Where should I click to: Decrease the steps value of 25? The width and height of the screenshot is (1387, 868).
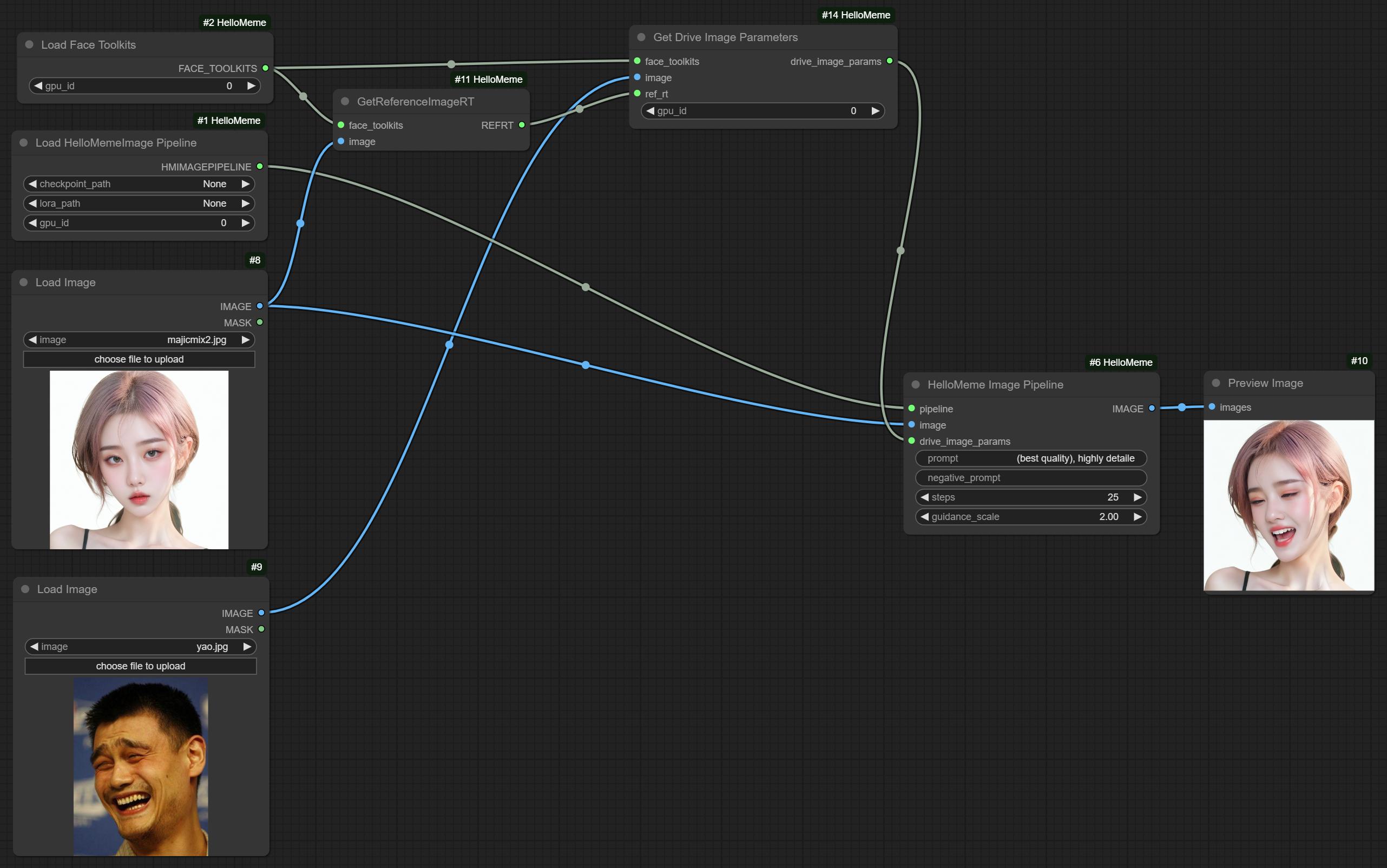925,498
